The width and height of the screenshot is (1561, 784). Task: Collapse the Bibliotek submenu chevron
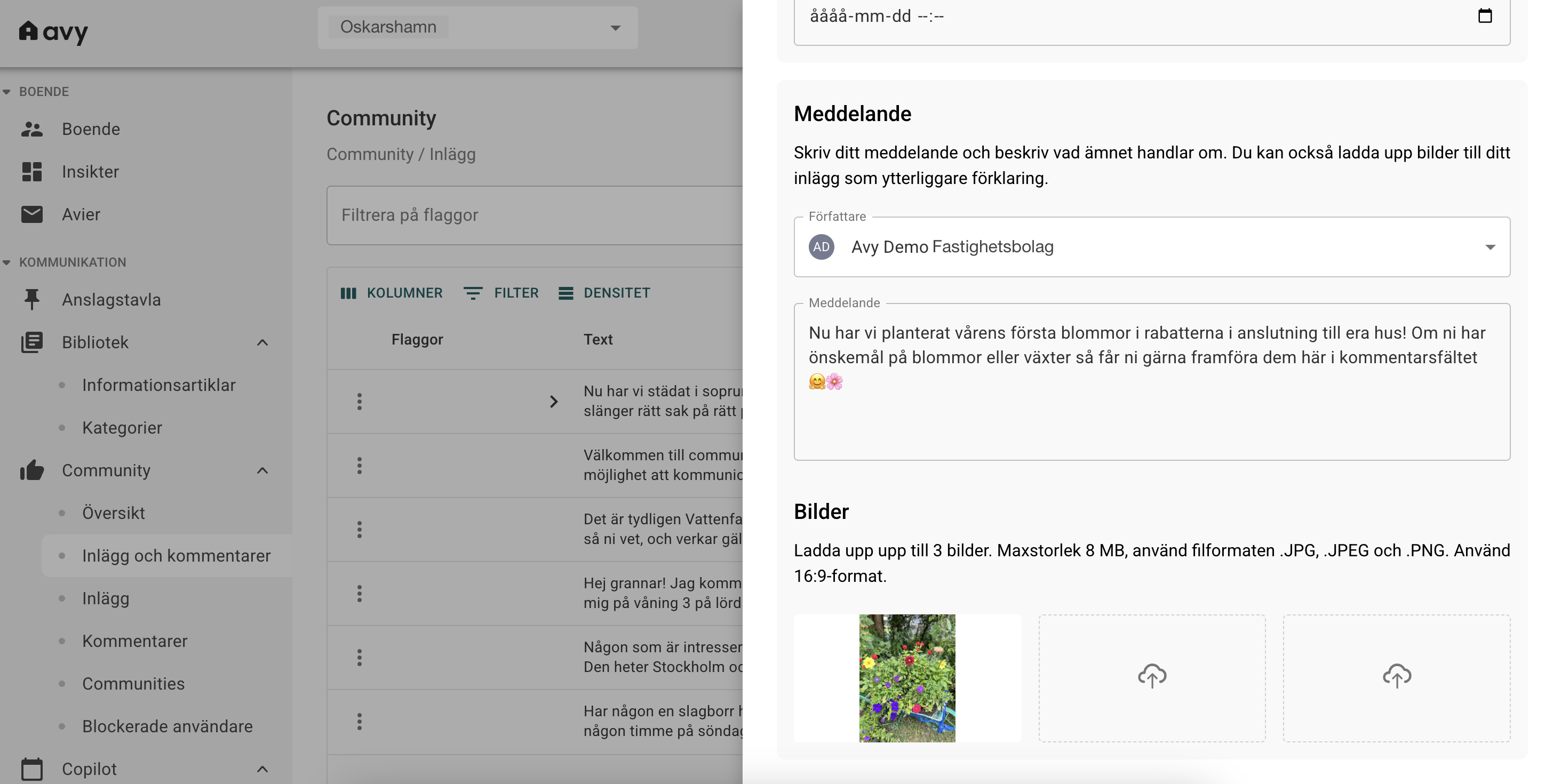pyautogui.click(x=262, y=342)
